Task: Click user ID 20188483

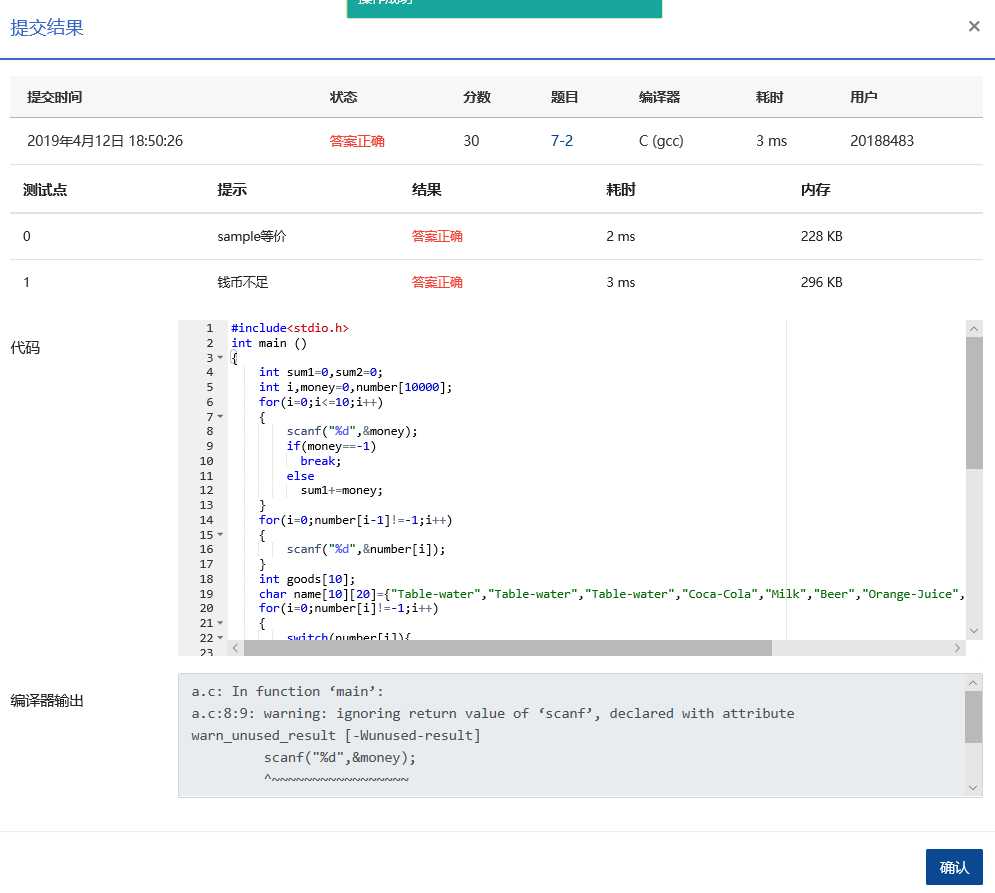Action: tap(882, 141)
